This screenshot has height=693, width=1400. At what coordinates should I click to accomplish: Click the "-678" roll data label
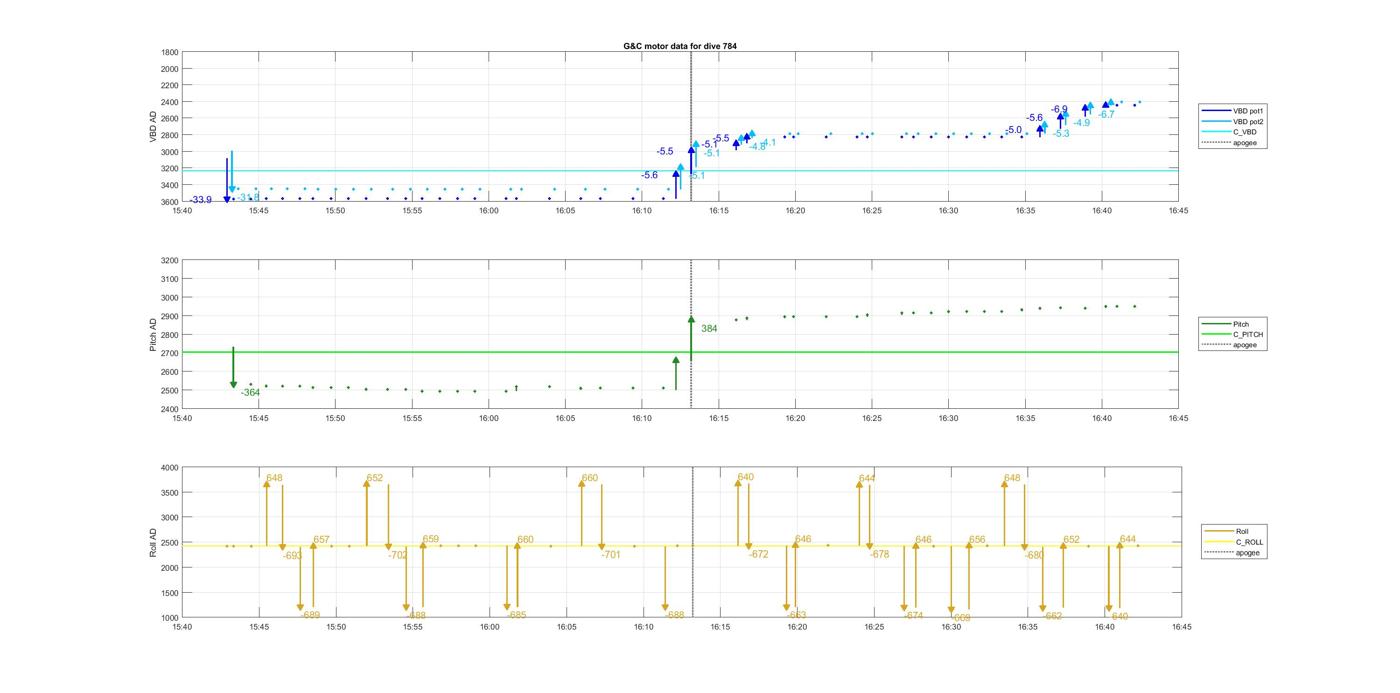(x=879, y=554)
